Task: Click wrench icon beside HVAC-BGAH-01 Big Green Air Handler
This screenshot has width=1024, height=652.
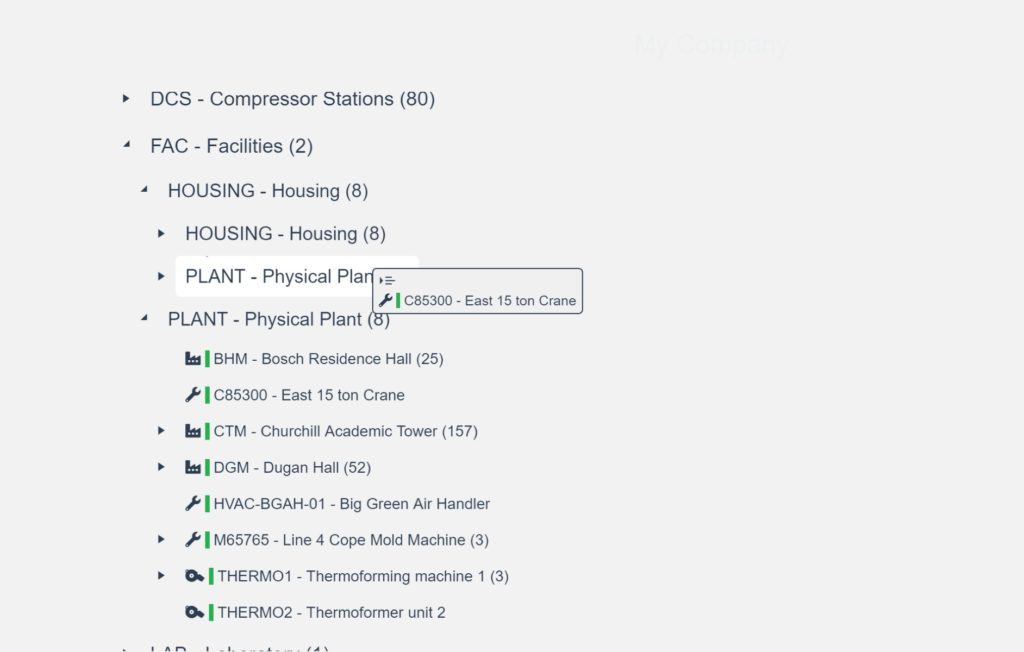Action: 193,504
